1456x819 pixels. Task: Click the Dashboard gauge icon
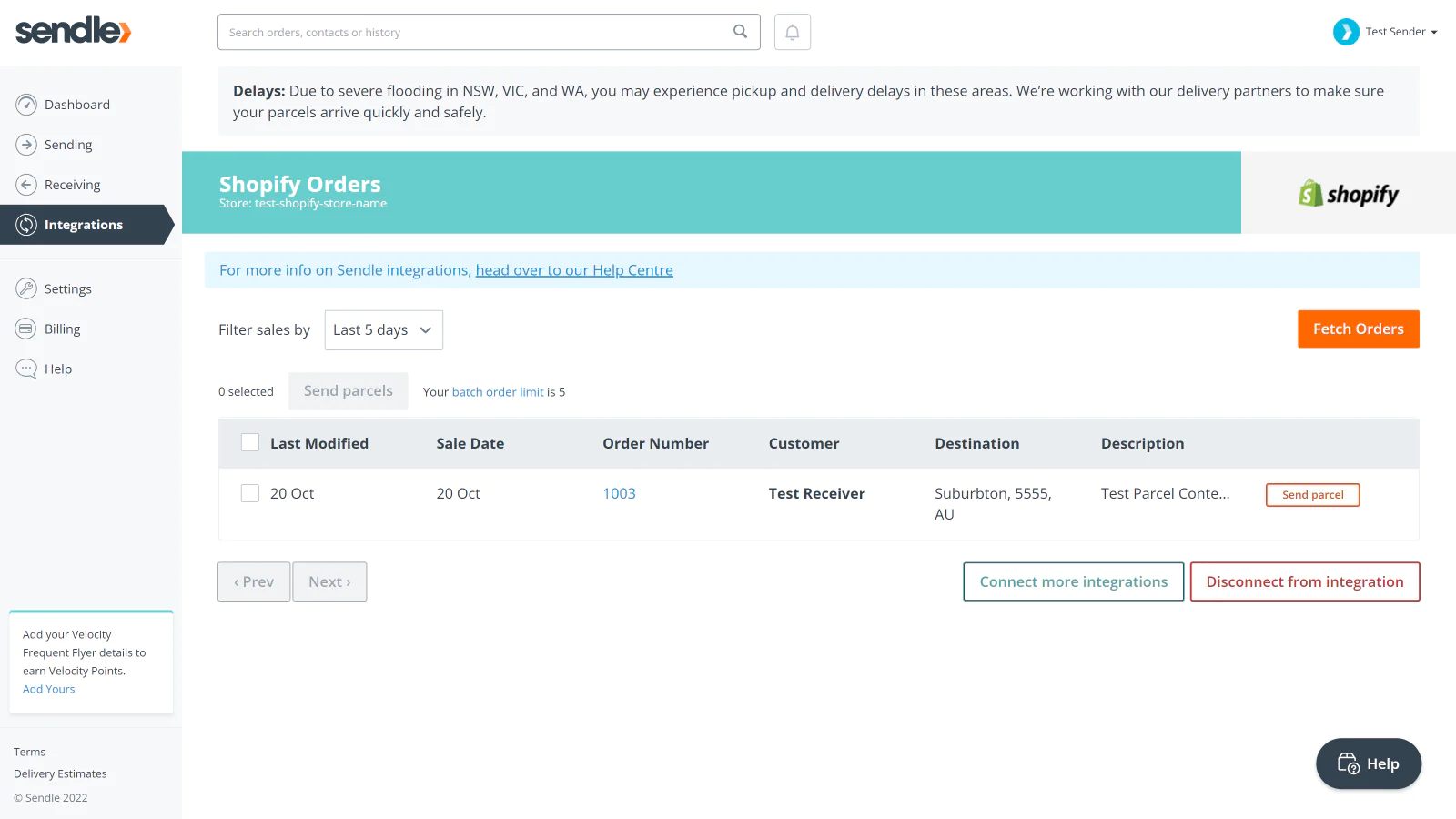(x=26, y=105)
